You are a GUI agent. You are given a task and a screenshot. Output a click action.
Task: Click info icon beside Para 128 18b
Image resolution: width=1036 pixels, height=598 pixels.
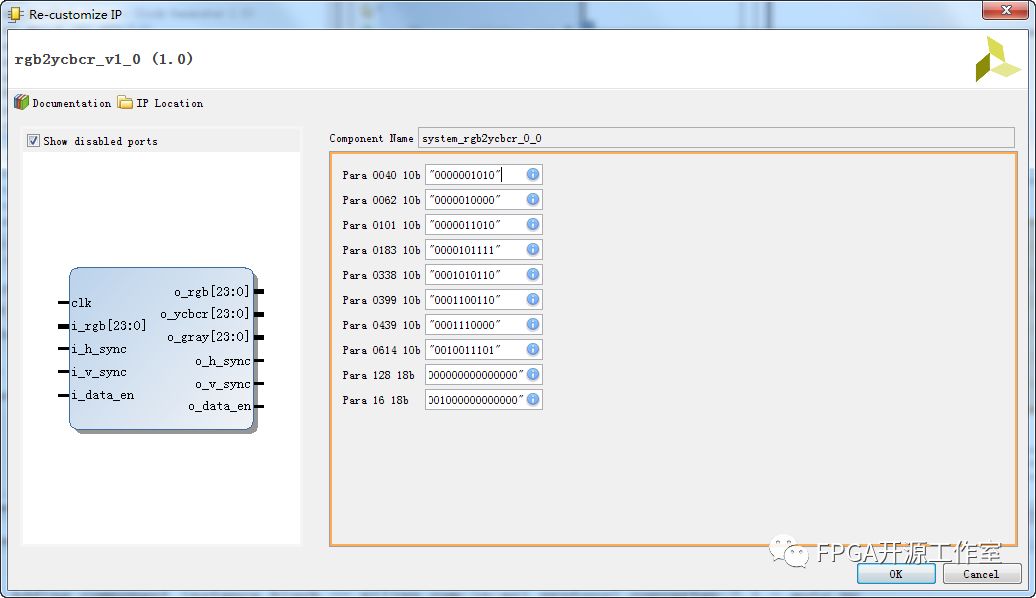(533, 375)
